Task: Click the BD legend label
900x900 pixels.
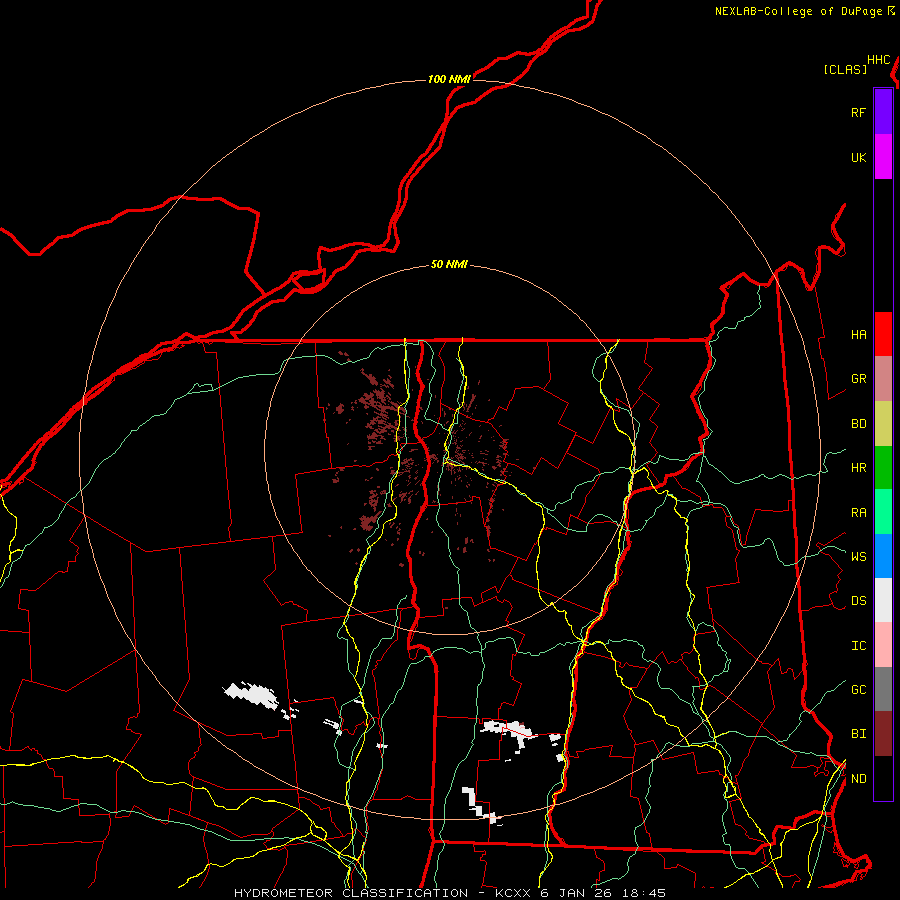Action: pyautogui.click(x=858, y=423)
